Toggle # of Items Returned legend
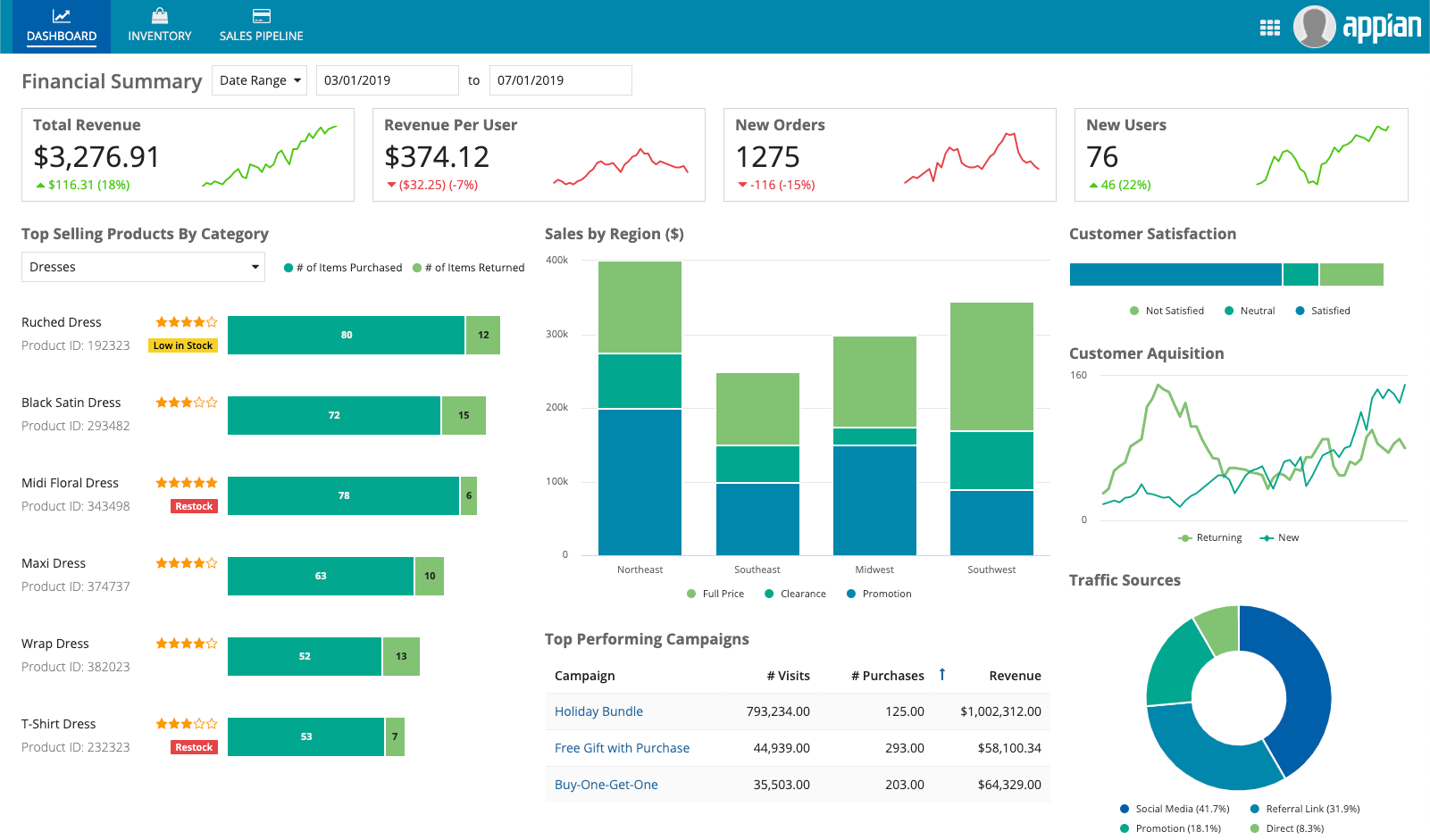Screen dimensions: 1430x840 click(x=469, y=268)
